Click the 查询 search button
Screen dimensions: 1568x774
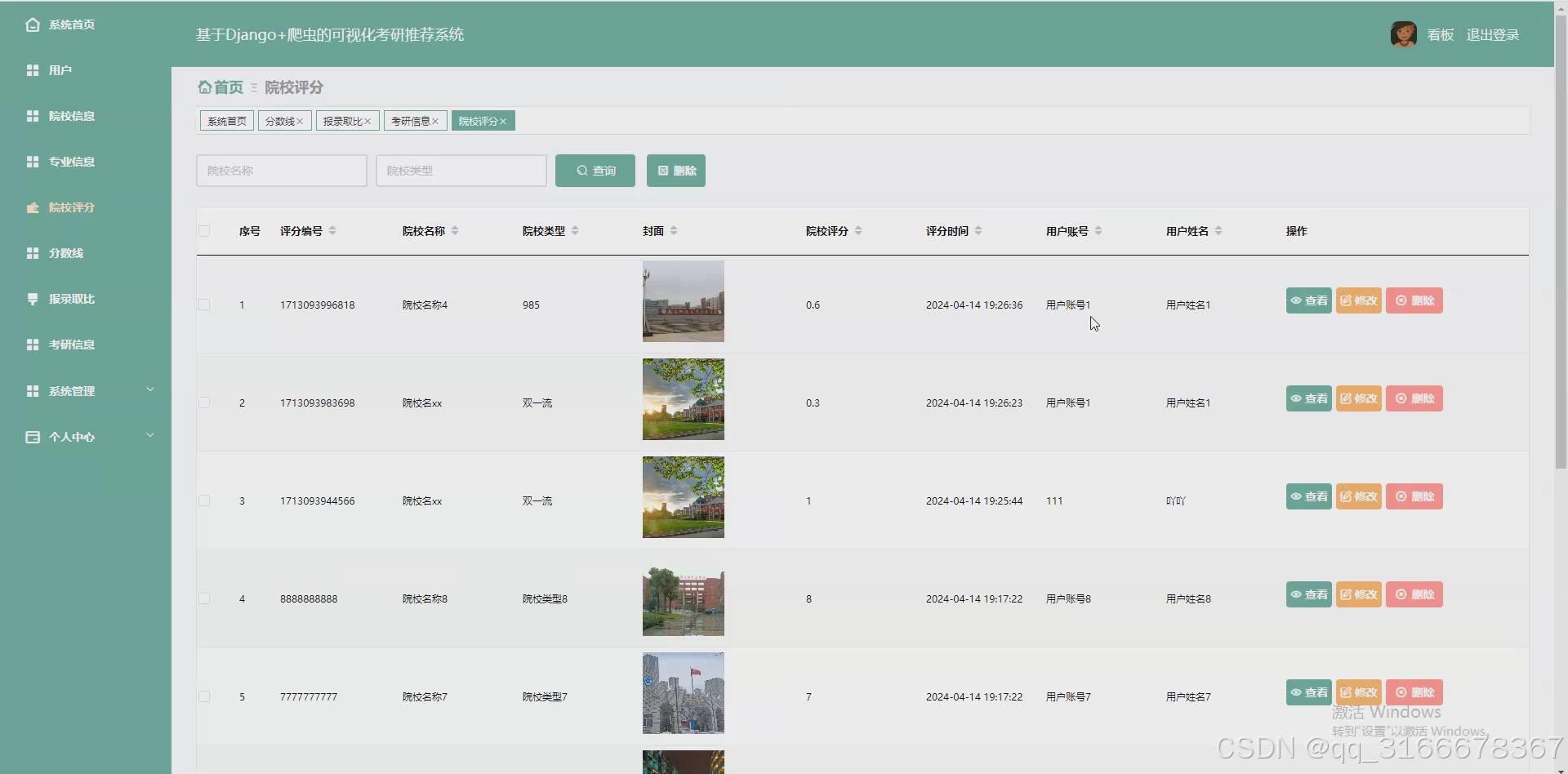(x=595, y=171)
